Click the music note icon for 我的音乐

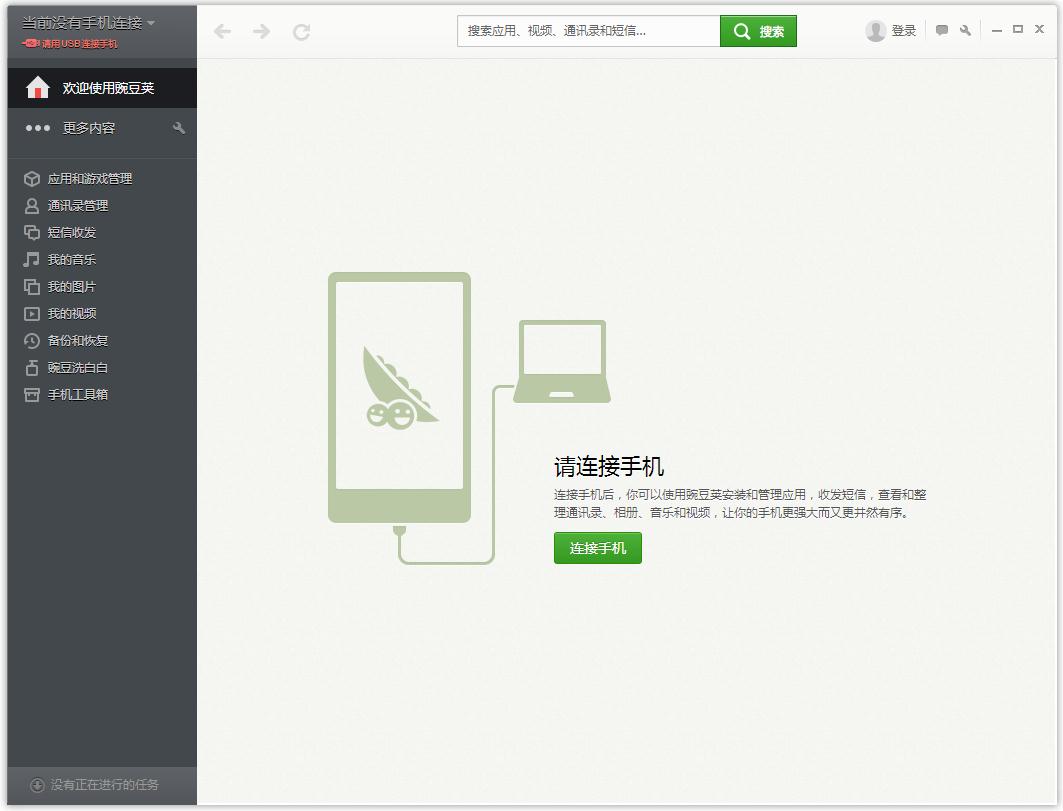click(x=32, y=259)
